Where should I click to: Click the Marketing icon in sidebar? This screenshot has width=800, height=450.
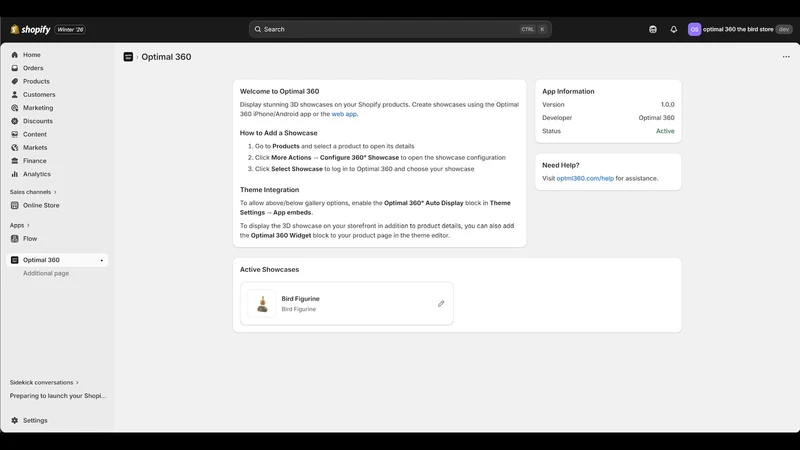[15, 108]
